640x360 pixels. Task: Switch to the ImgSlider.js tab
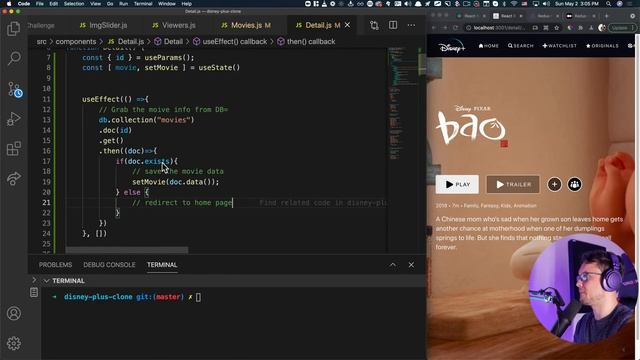pos(103,25)
